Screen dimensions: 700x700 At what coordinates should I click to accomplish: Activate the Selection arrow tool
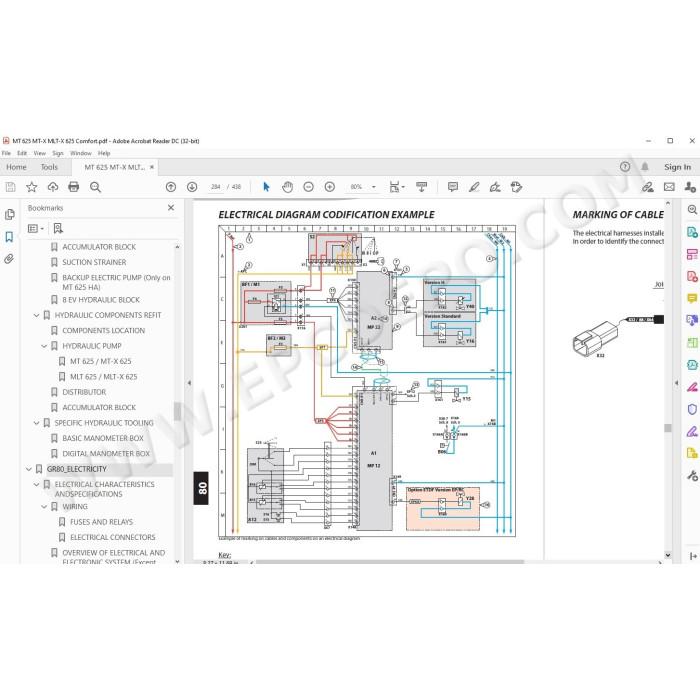point(267,187)
